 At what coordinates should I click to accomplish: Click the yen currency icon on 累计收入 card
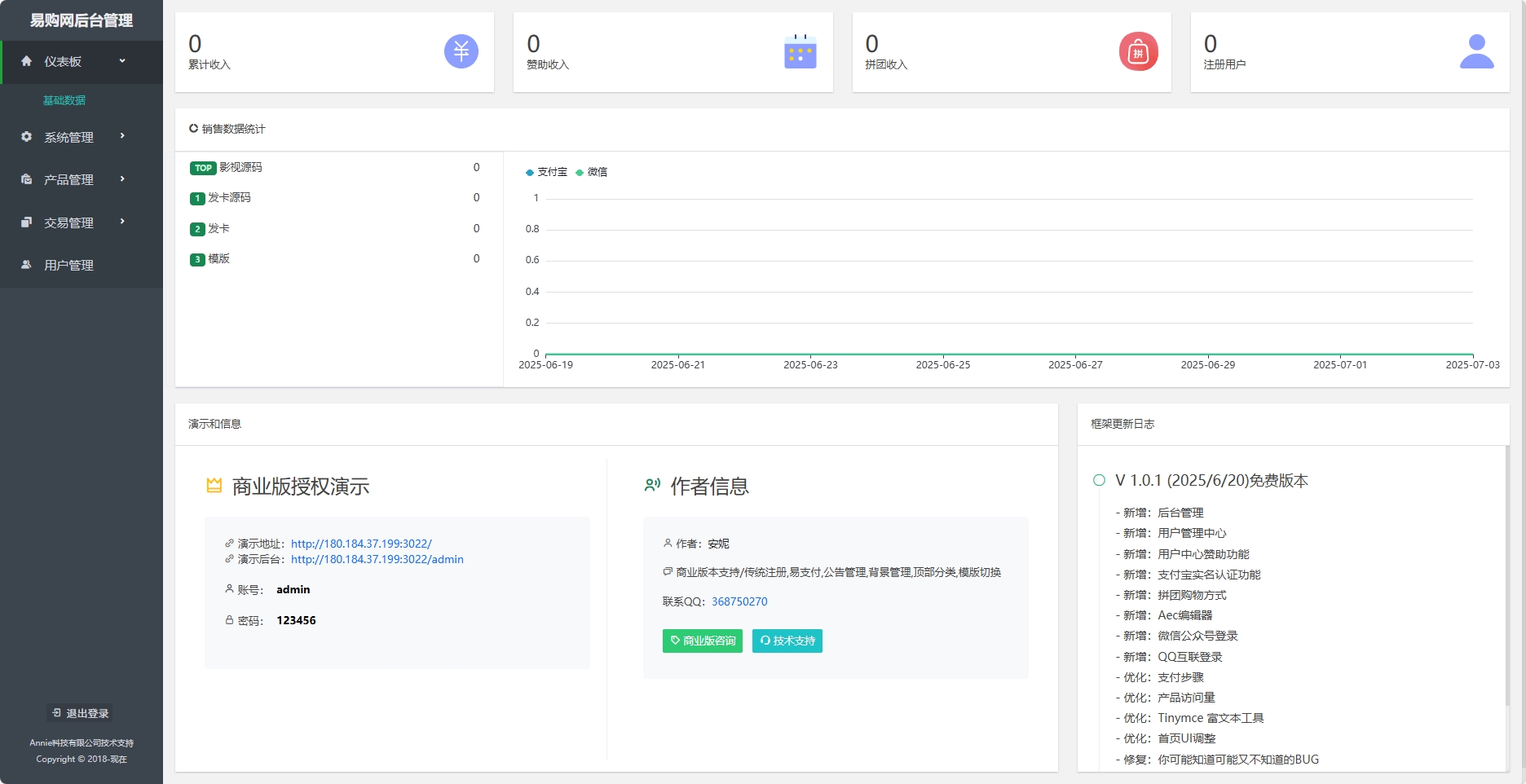(x=461, y=51)
